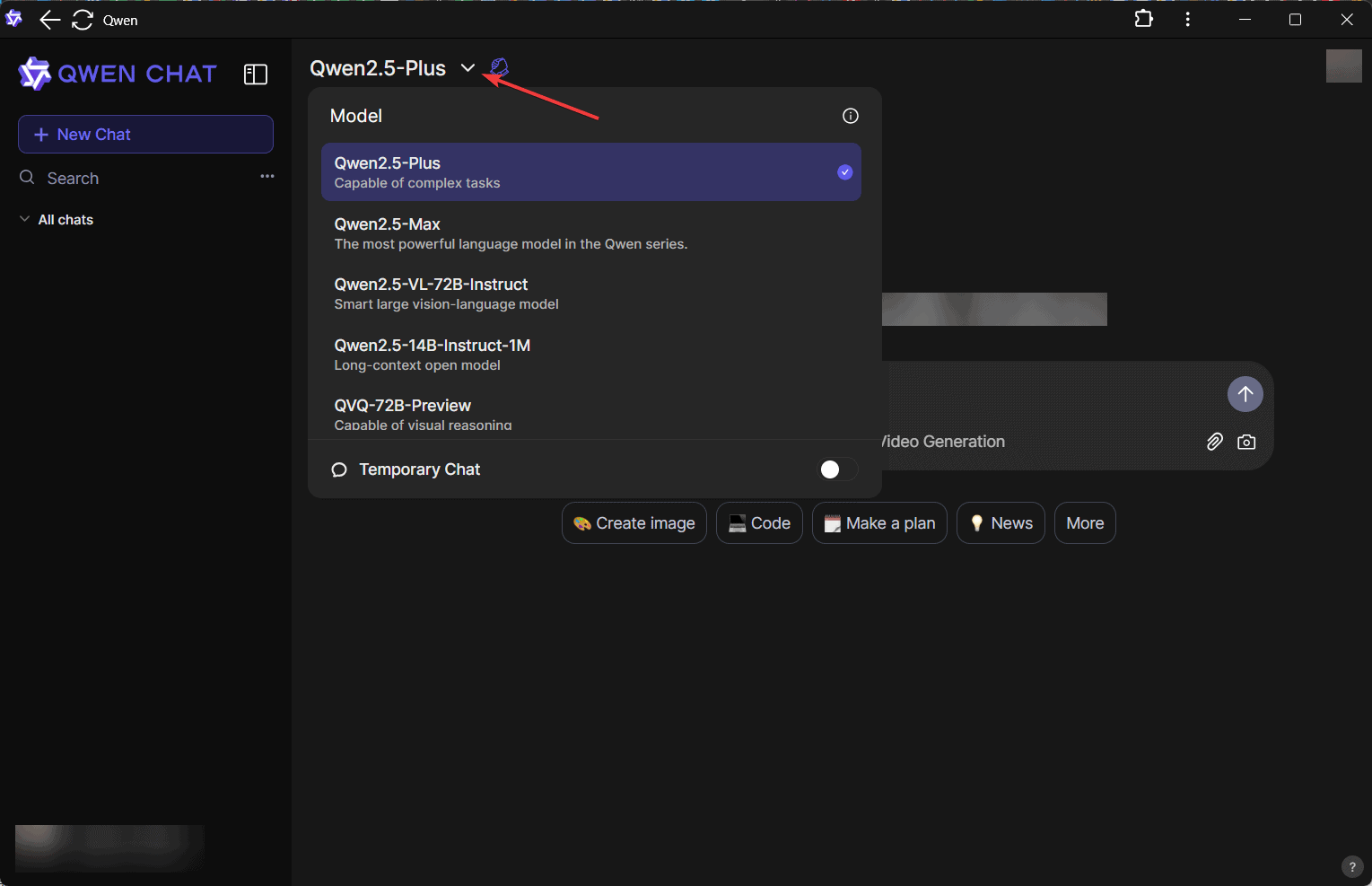Click the Code suggestion button
The width and height of the screenshot is (1372, 886).
tap(759, 523)
